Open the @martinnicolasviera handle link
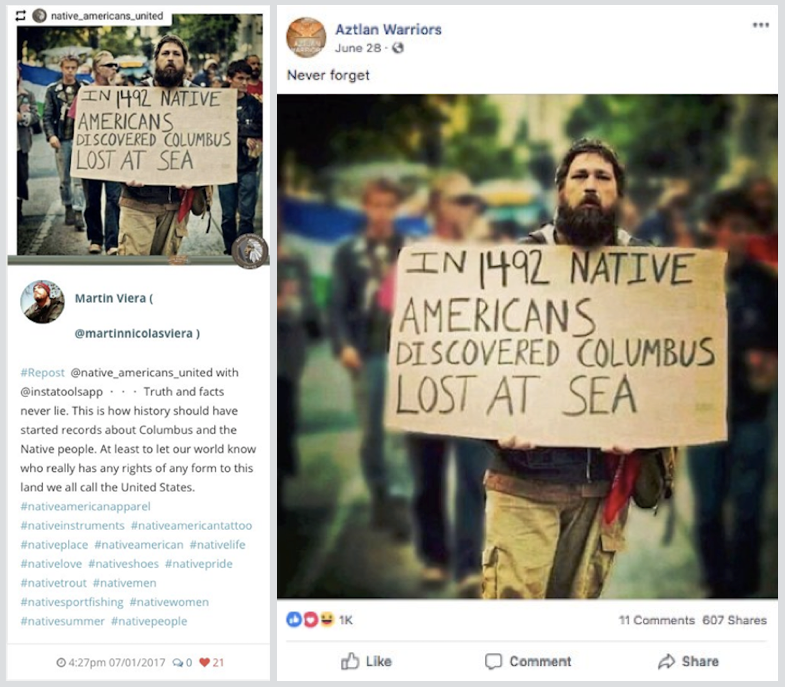Image resolution: width=785 pixels, height=687 pixels. tap(137, 333)
